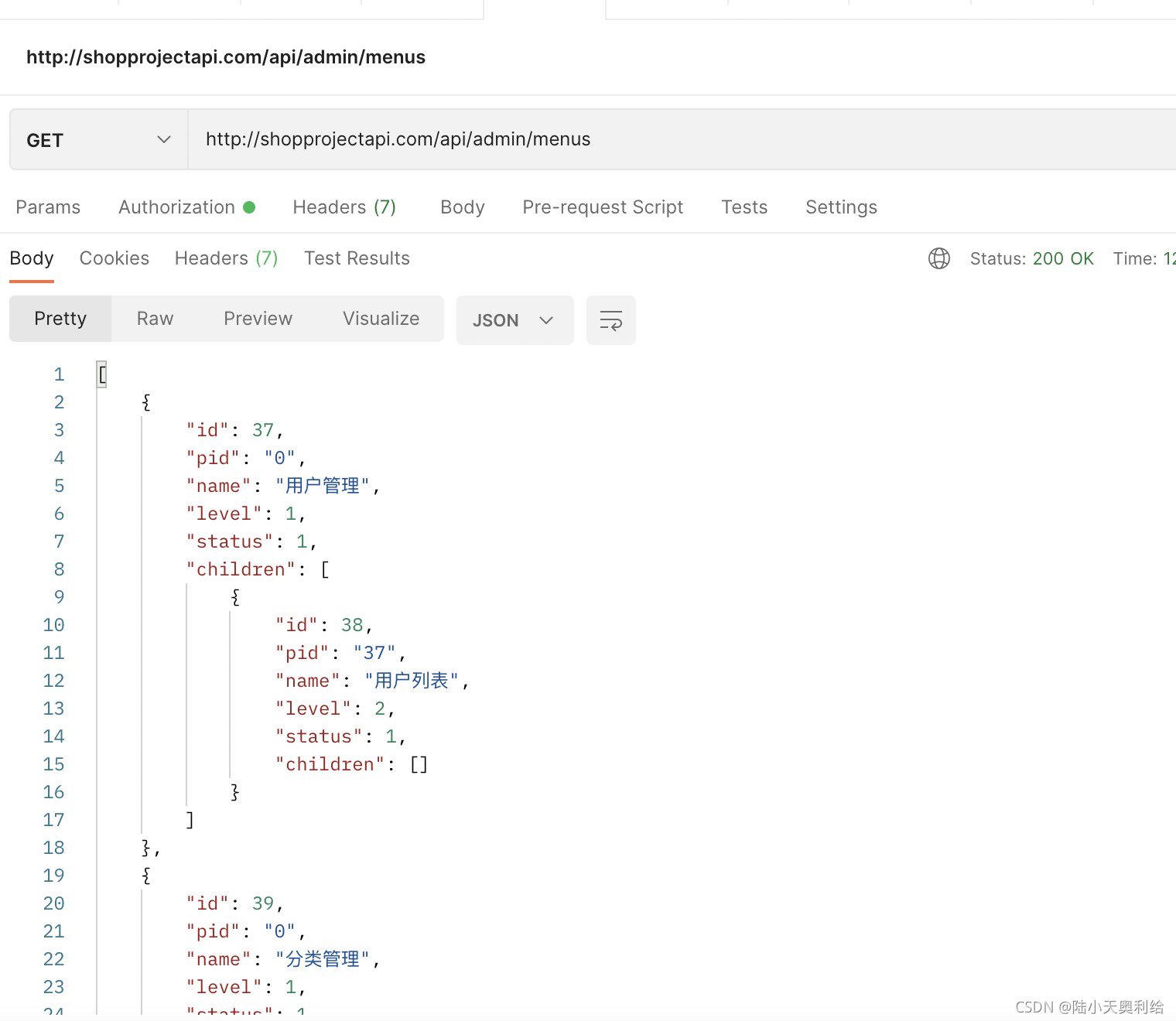Viewport: 1176px width, 1021px height.
Task: Open the JSON format dropdown
Action: pyautogui.click(x=515, y=320)
